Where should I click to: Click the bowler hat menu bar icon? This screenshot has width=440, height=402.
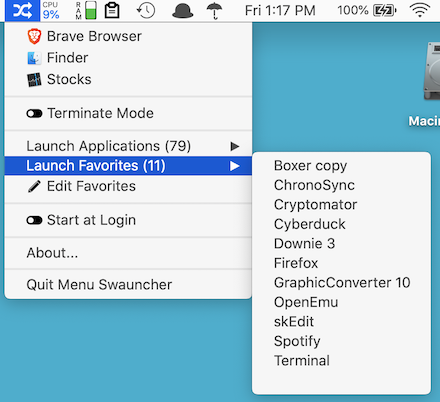point(182,11)
